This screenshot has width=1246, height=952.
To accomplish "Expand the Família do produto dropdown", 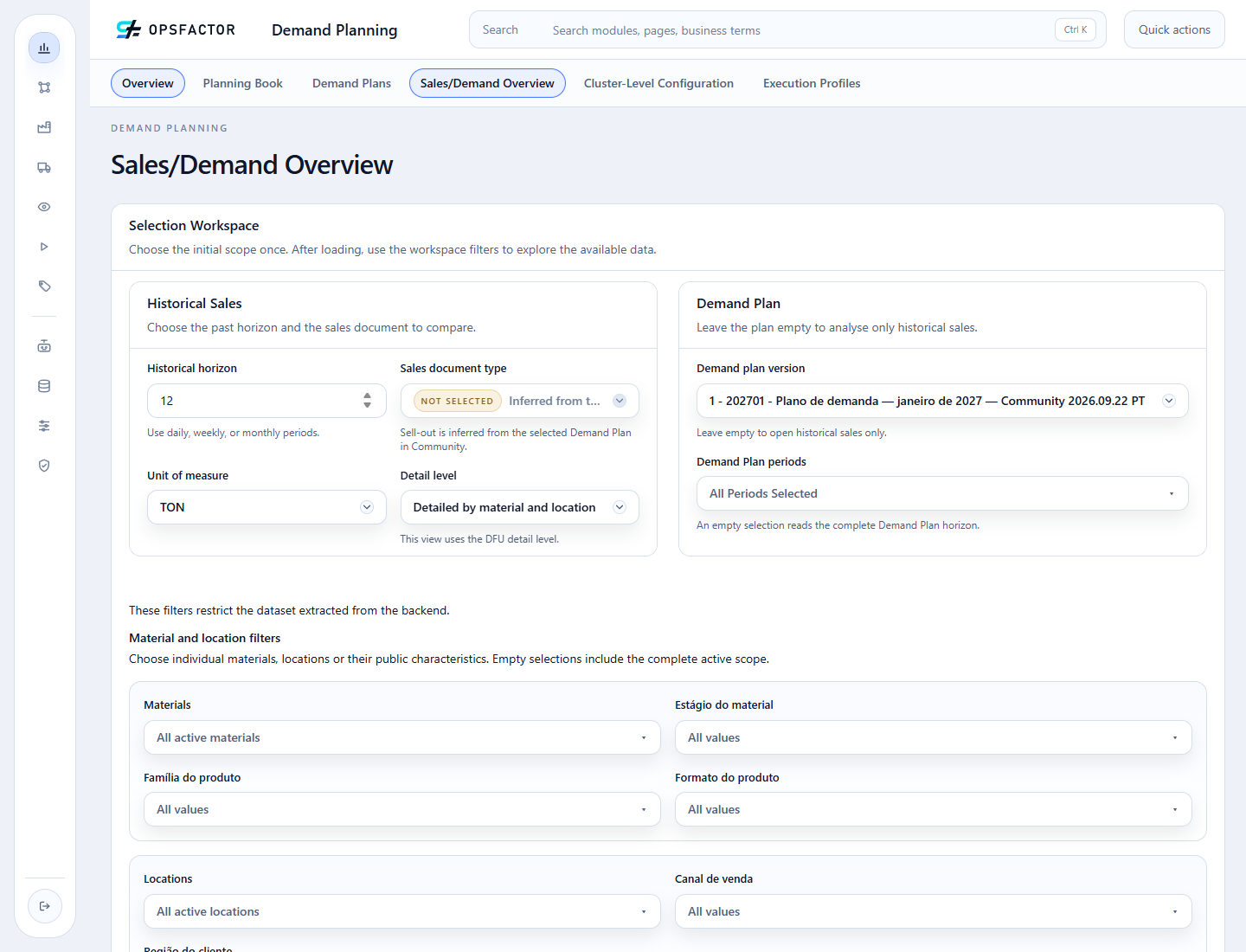I will [402, 809].
